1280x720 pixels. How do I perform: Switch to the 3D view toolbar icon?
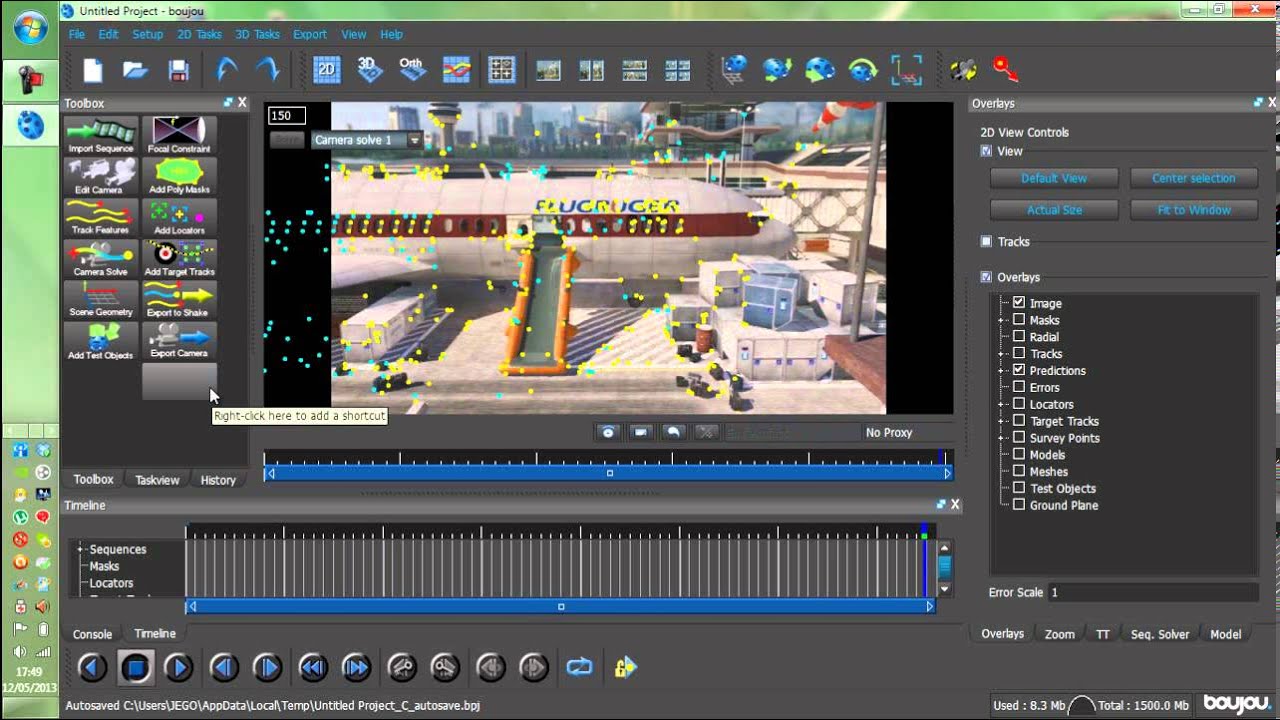(x=370, y=69)
